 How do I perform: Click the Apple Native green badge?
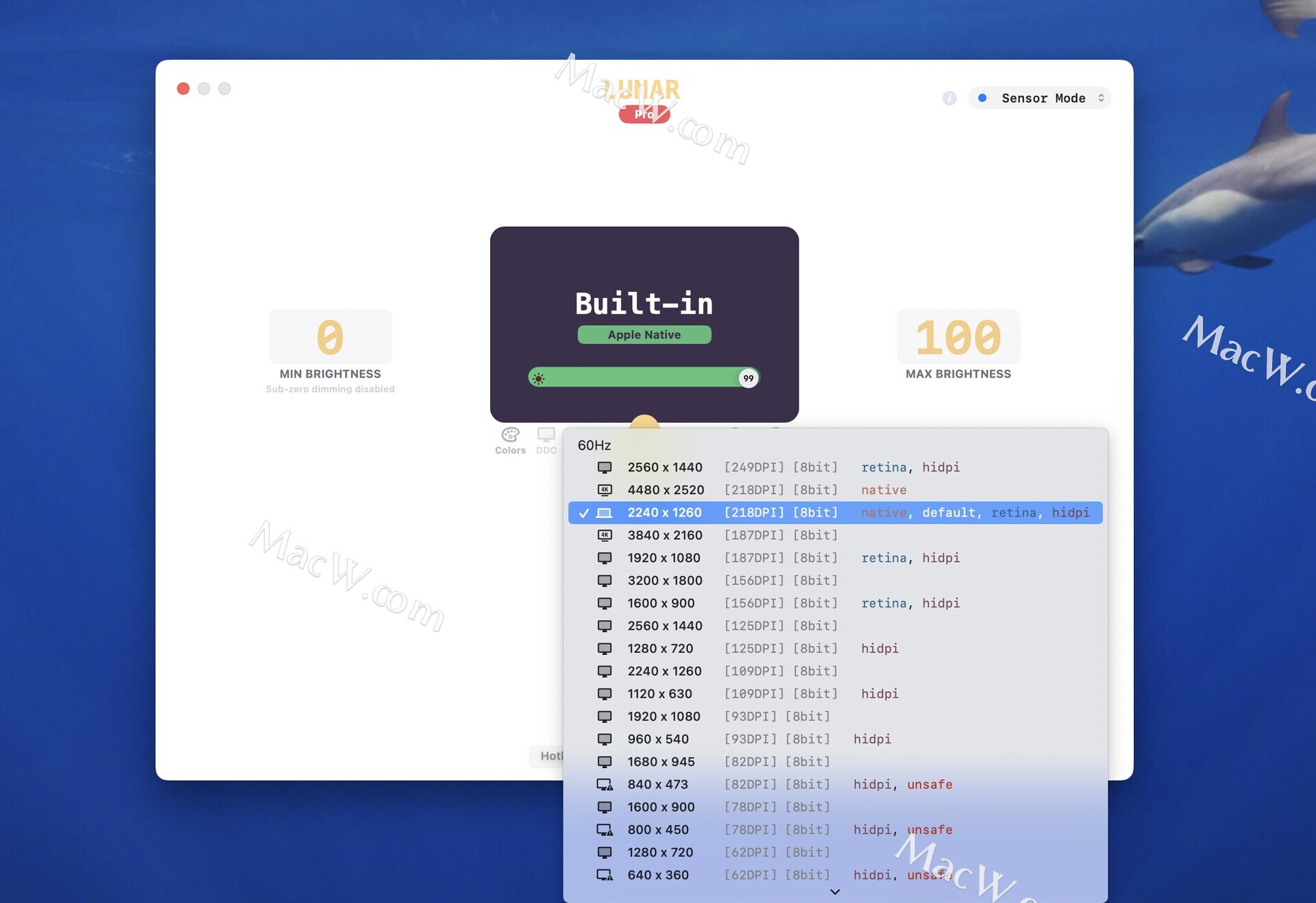(644, 334)
